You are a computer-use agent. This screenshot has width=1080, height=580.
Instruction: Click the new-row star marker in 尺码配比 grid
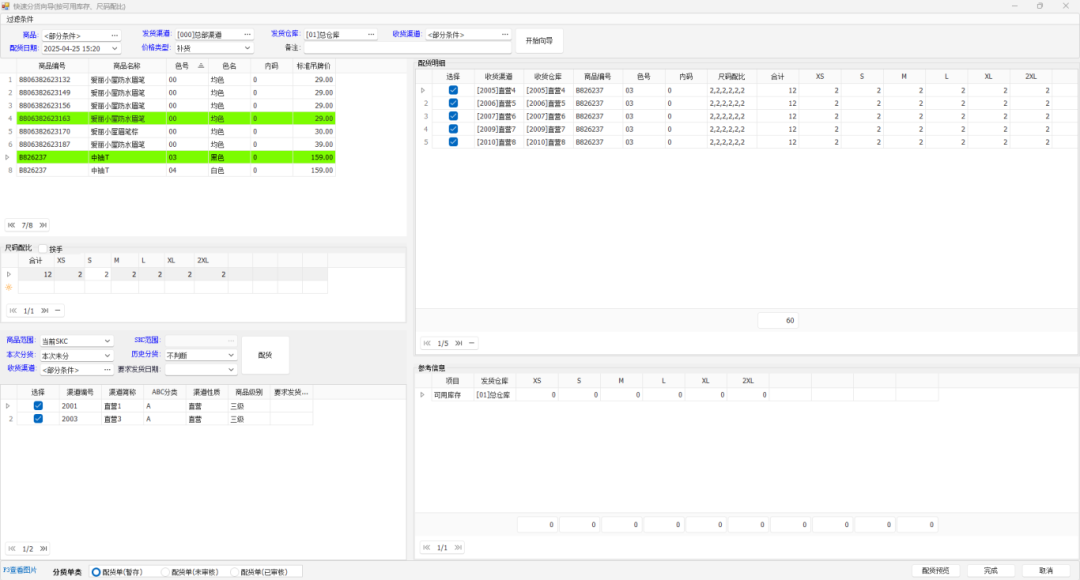(x=9, y=287)
